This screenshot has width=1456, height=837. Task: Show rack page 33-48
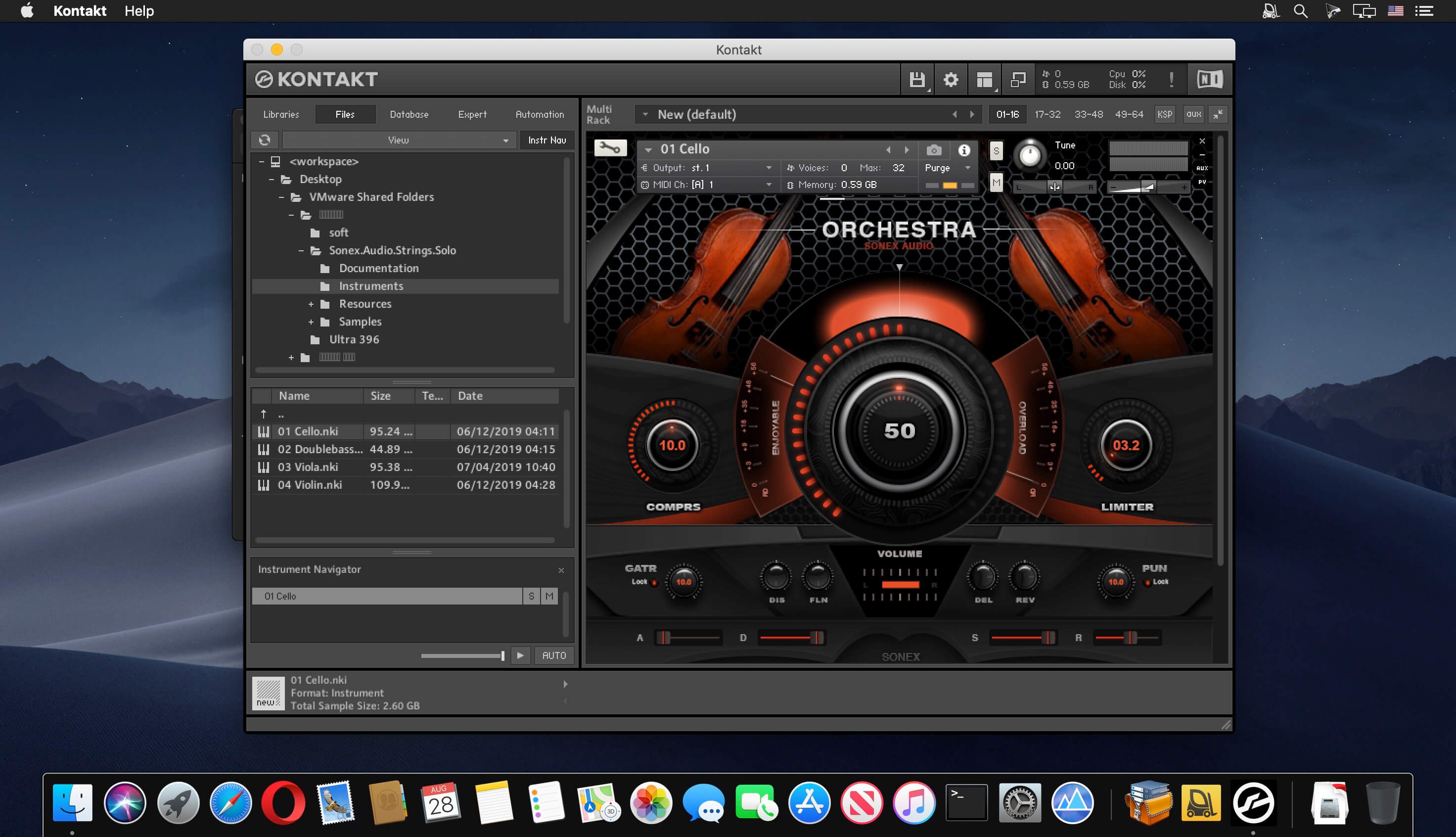[x=1088, y=114]
